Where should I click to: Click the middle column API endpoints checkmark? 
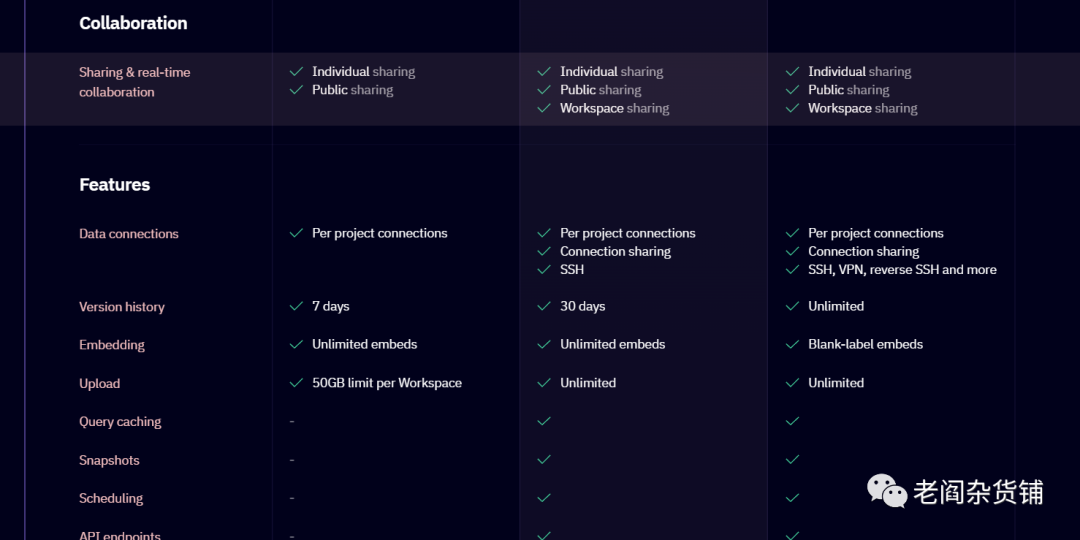click(544, 535)
